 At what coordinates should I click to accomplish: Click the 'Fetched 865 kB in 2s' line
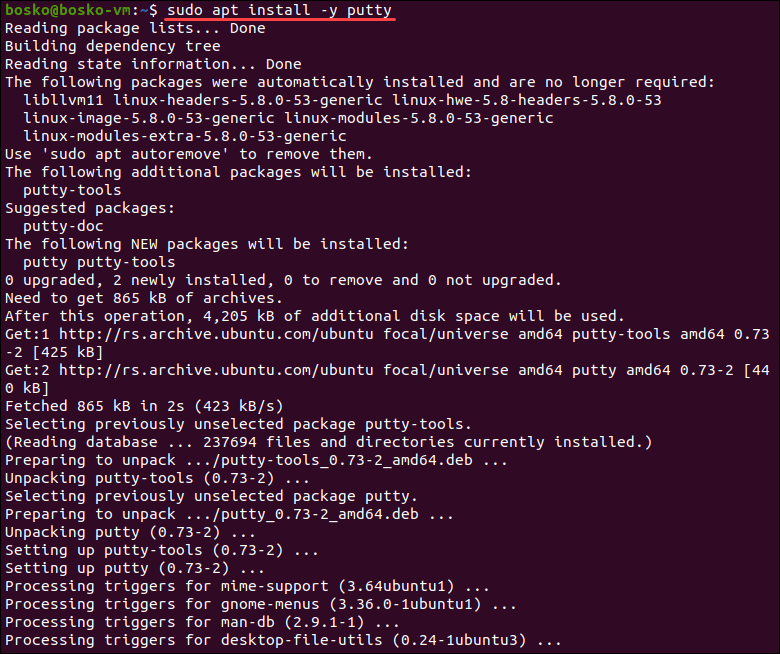144,406
